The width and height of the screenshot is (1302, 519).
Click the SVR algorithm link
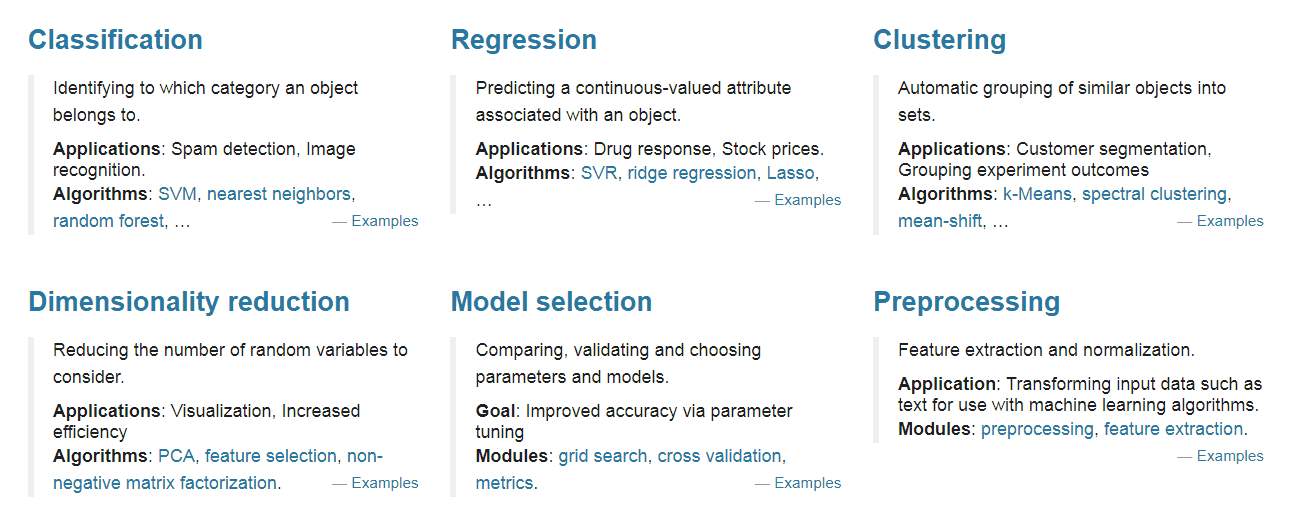(600, 173)
